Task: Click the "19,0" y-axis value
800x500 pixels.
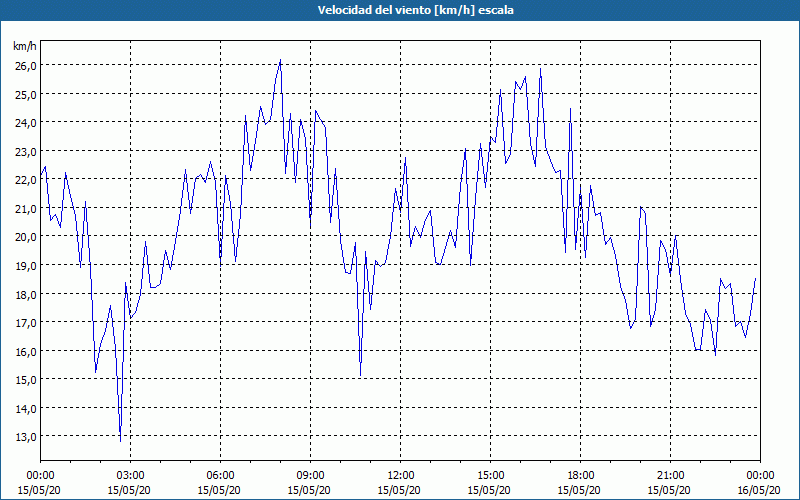Action: coord(25,265)
